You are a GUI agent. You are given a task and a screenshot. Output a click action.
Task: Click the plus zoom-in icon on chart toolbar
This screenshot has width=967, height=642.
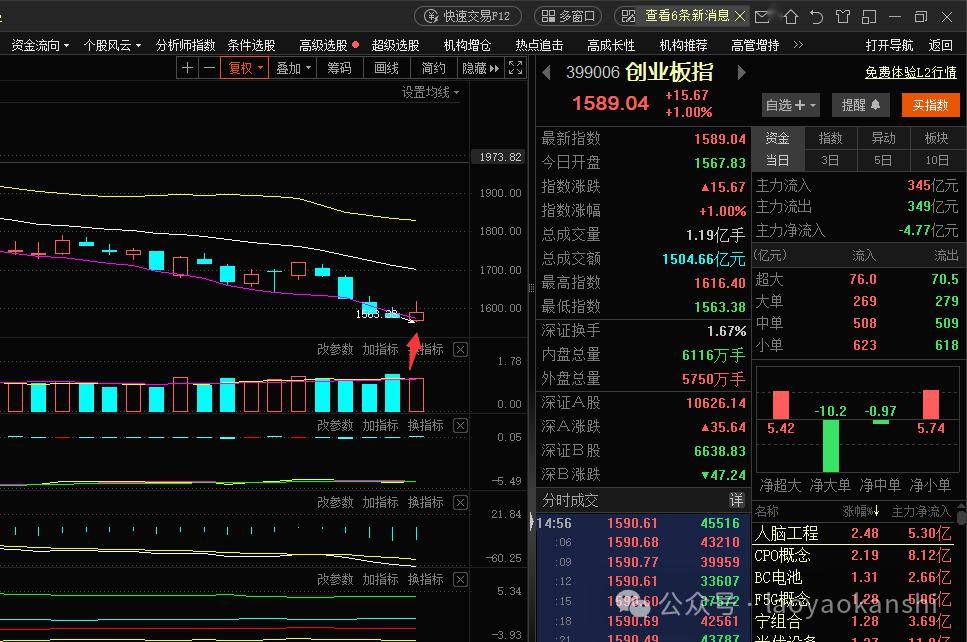click(x=187, y=68)
